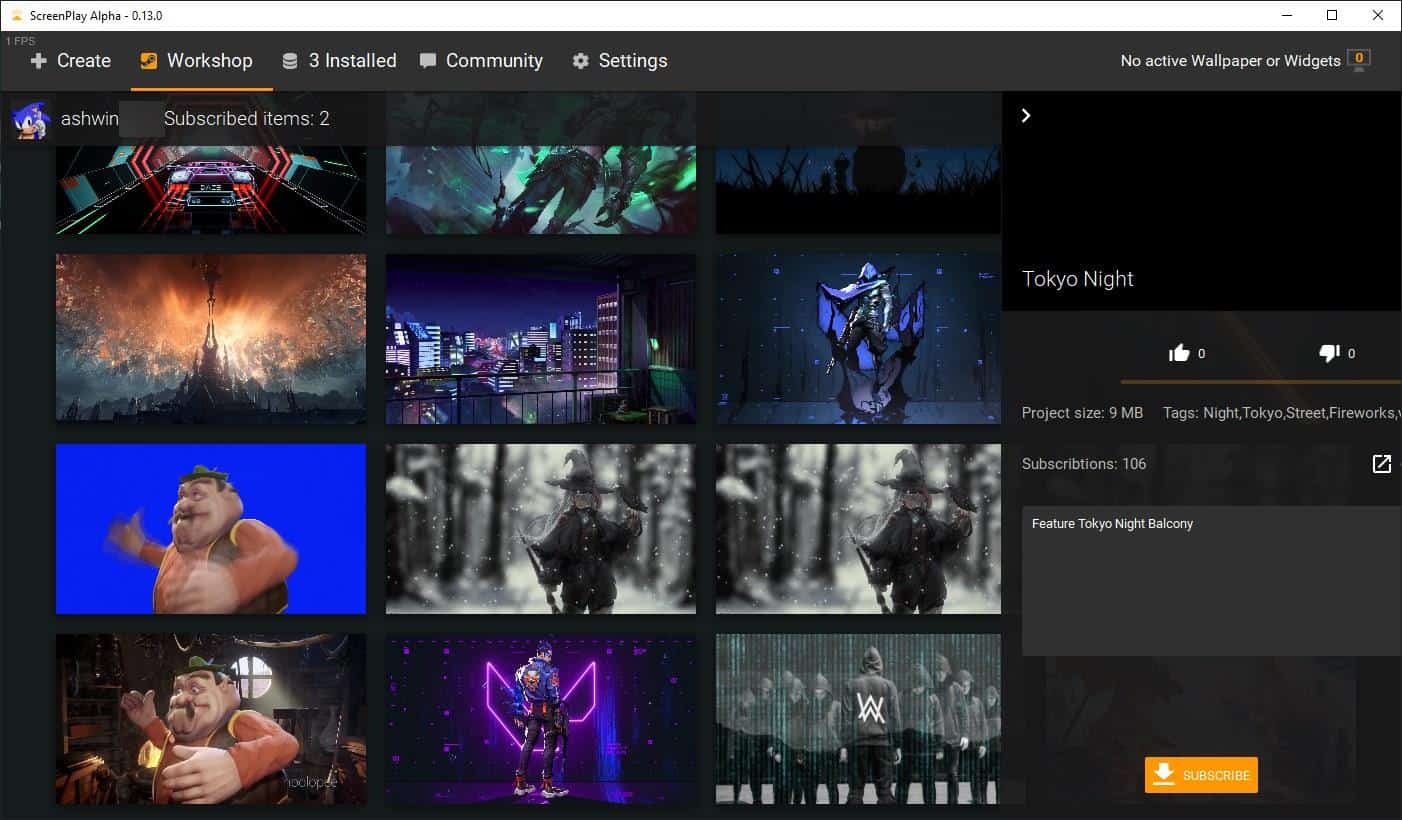The image size is (1402, 820).
Task: Click the active Widgets count badge
Action: click(x=1359, y=58)
